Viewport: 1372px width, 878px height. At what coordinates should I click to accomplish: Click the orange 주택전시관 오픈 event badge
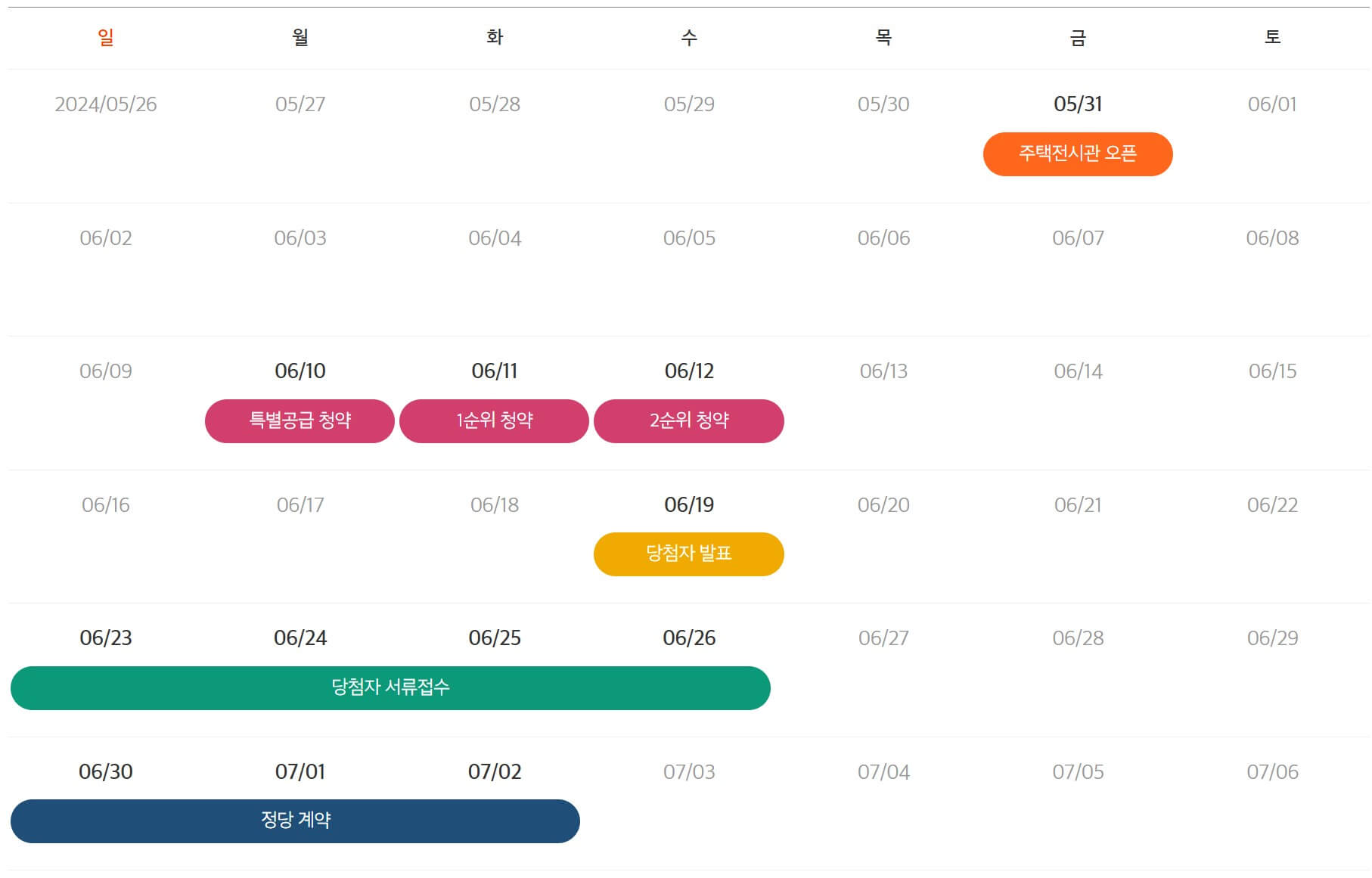1077,154
